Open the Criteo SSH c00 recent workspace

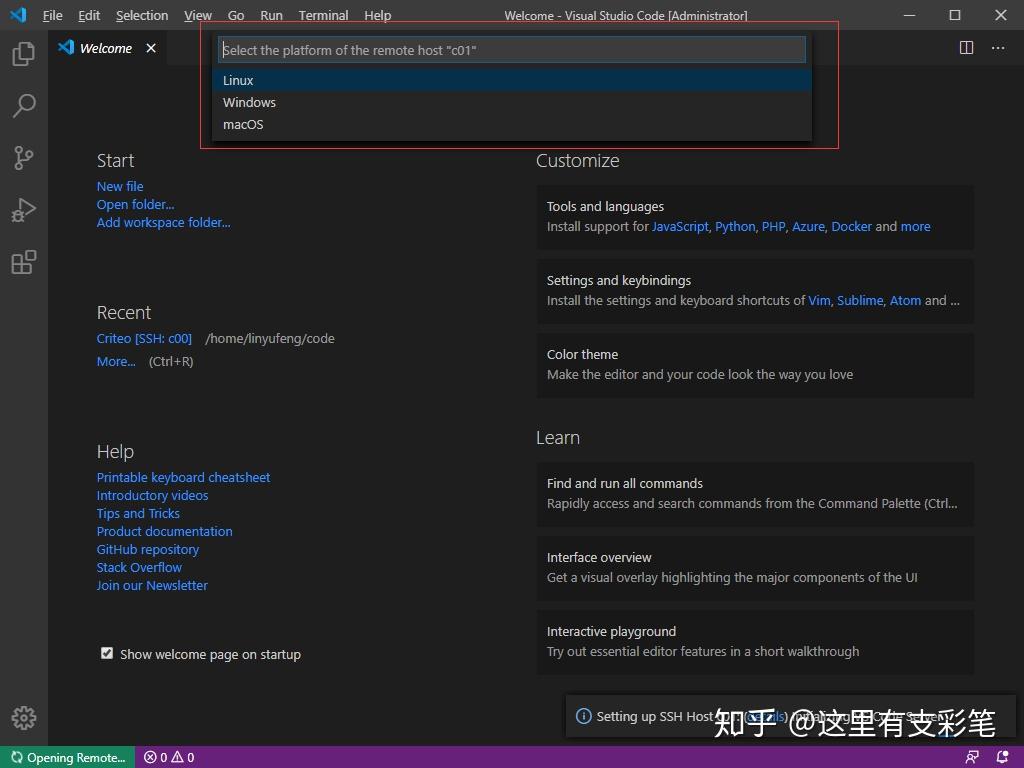point(143,338)
